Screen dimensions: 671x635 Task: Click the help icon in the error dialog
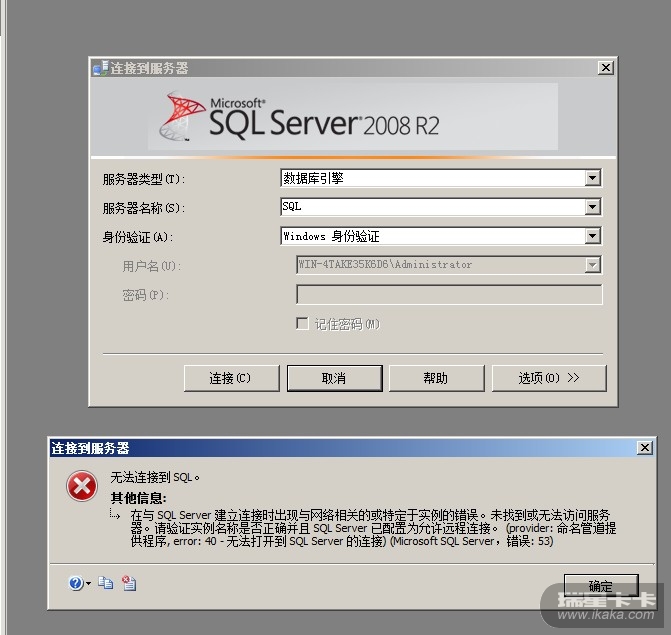76,583
